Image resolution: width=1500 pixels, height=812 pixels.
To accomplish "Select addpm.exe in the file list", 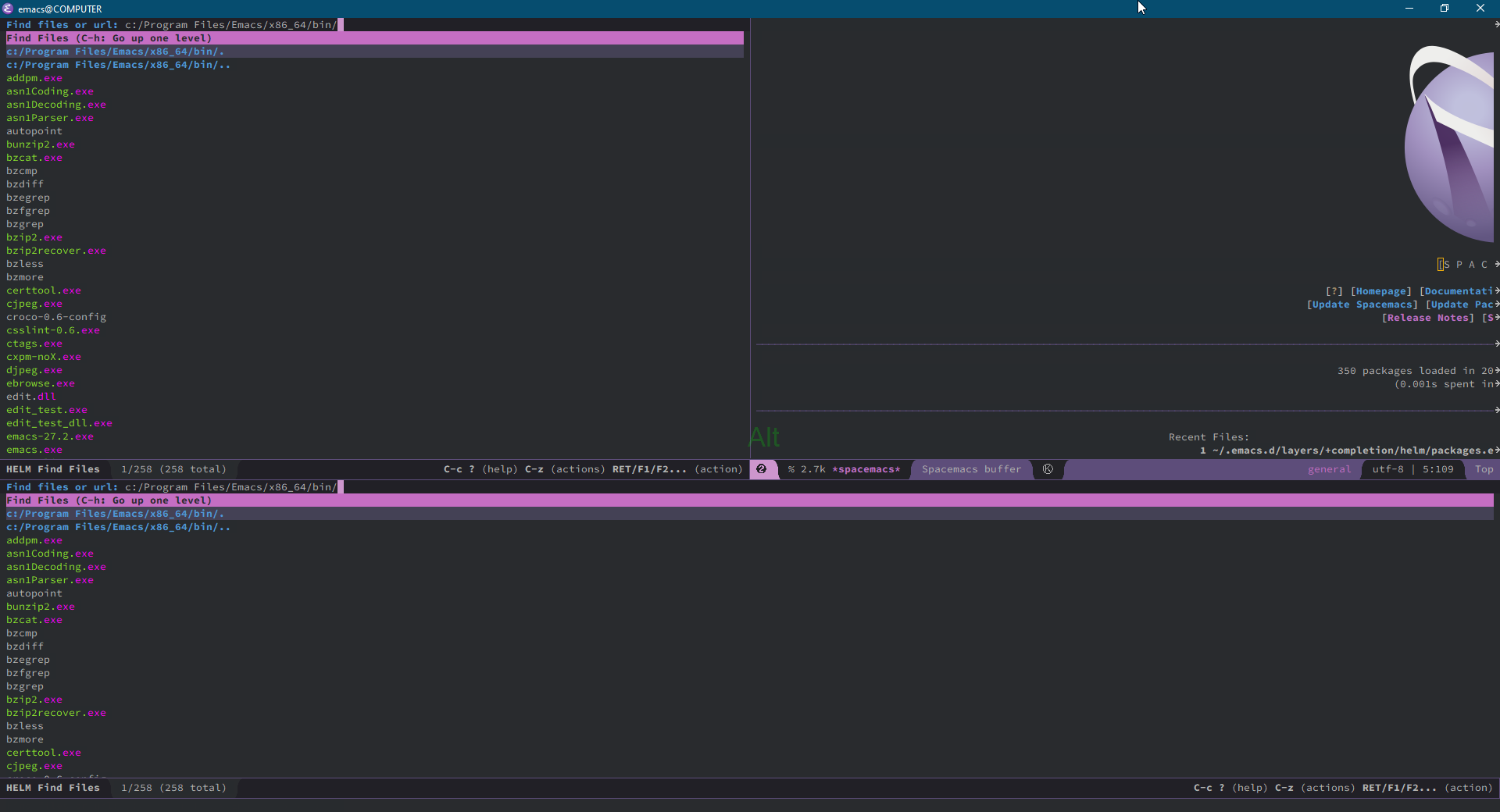I will click(34, 78).
